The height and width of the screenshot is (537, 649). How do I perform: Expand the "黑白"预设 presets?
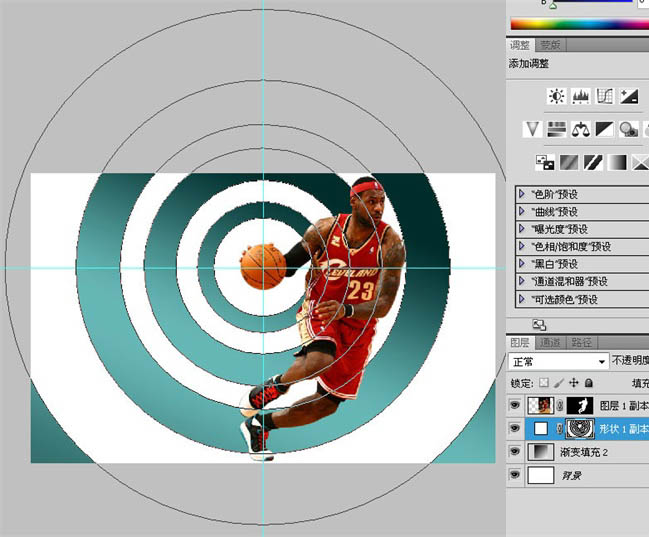click(x=522, y=264)
